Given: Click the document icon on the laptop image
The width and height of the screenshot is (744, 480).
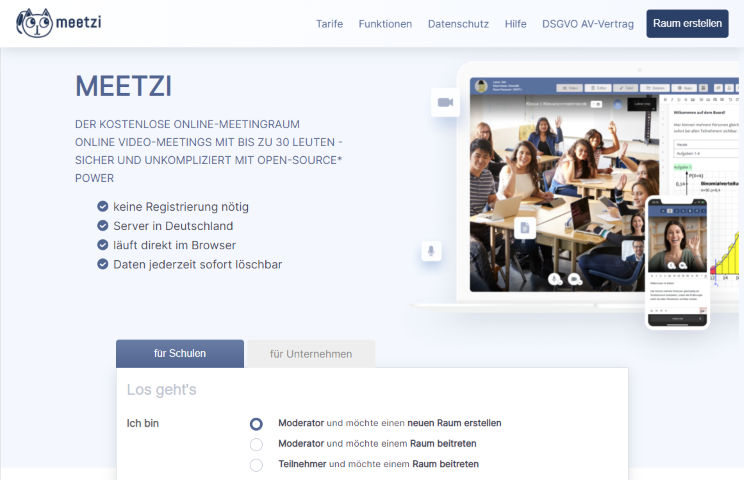Looking at the screenshot, I should pyautogui.click(x=525, y=228).
